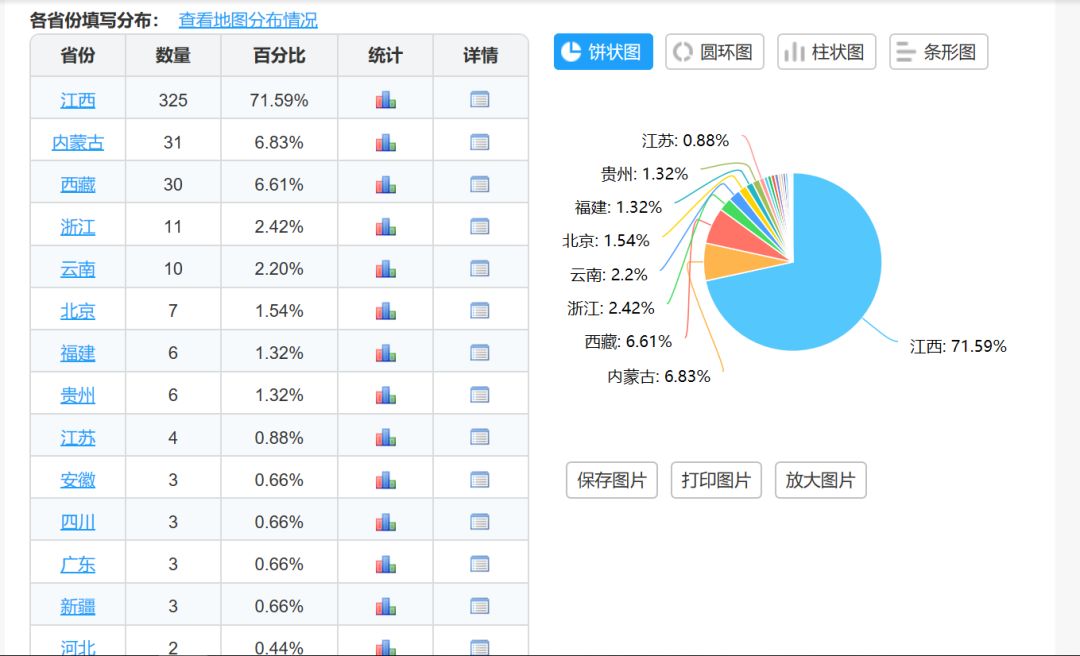
Task: Switch to the 饼状图 pie chart view
Action: tap(603, 52)
